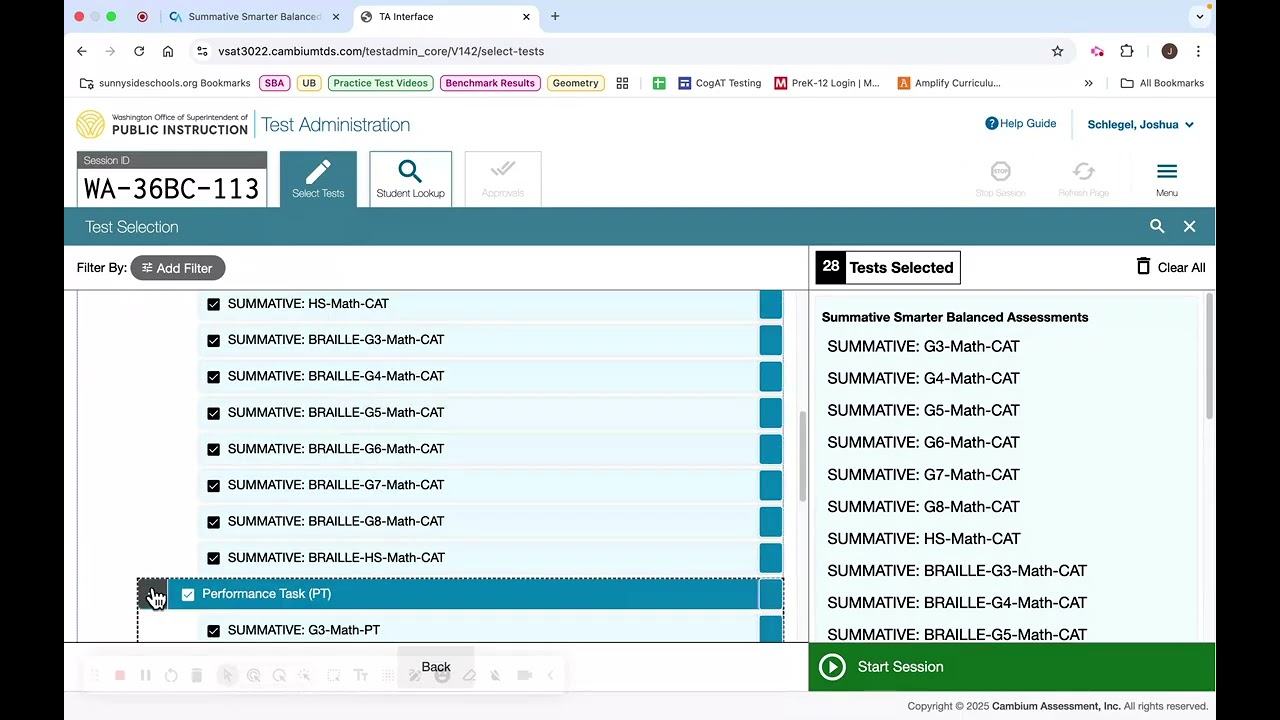Open the browser Extensions puzzle icon
1280x720 pixels.
[x=1127, y=51]
